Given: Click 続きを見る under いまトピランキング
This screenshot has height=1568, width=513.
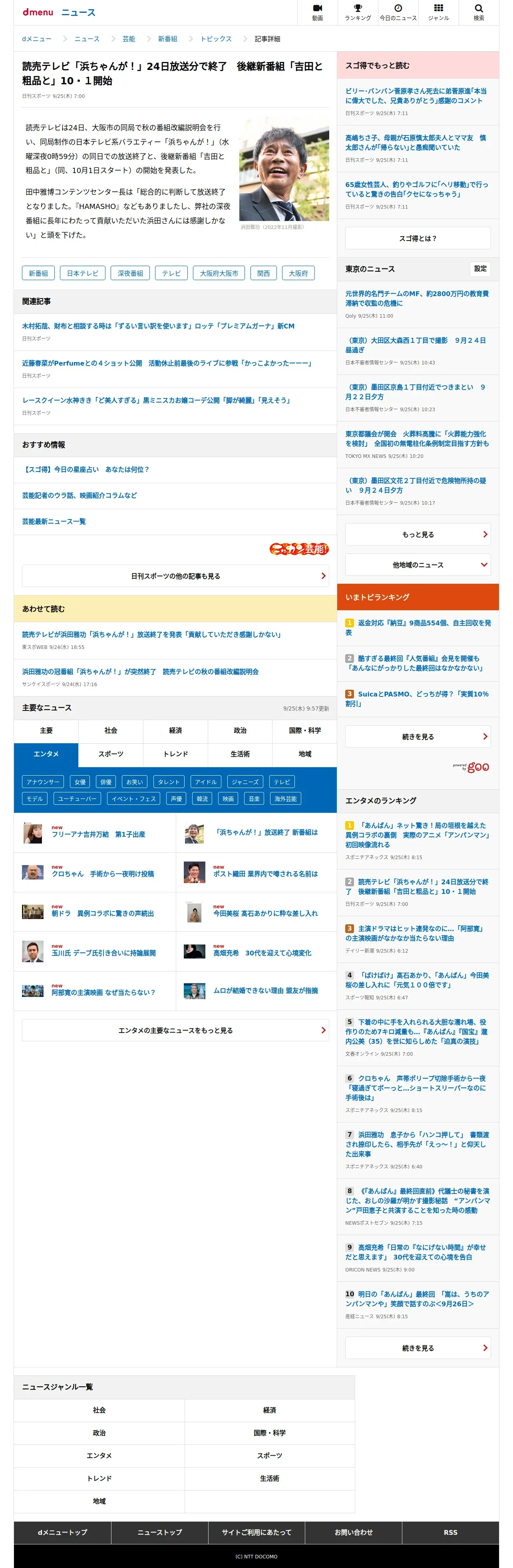Looking at the screenshot, I should 418,736.
